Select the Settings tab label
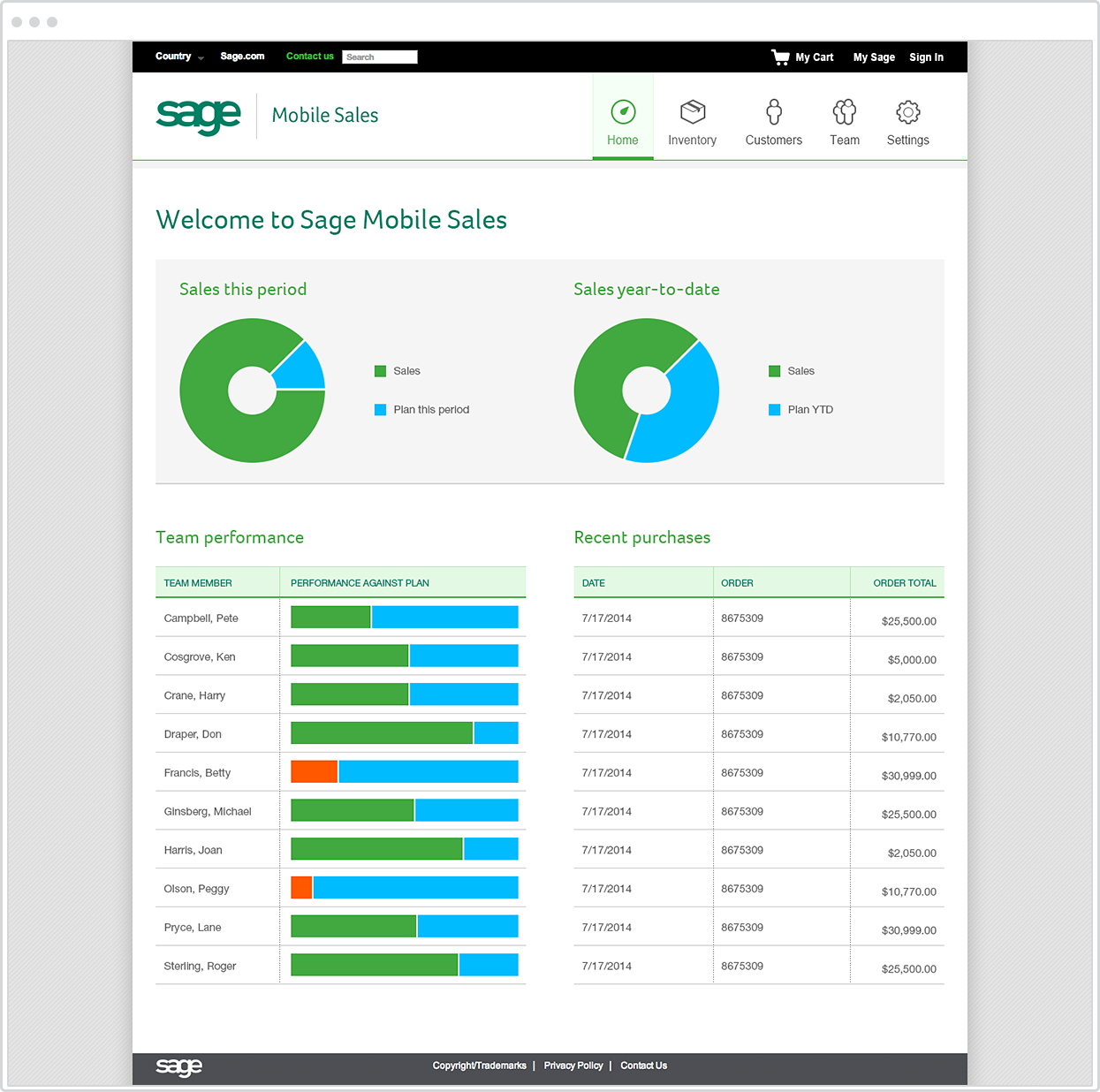The width and height of the screenshot is (1100, 1092). (x=908, y=140)
